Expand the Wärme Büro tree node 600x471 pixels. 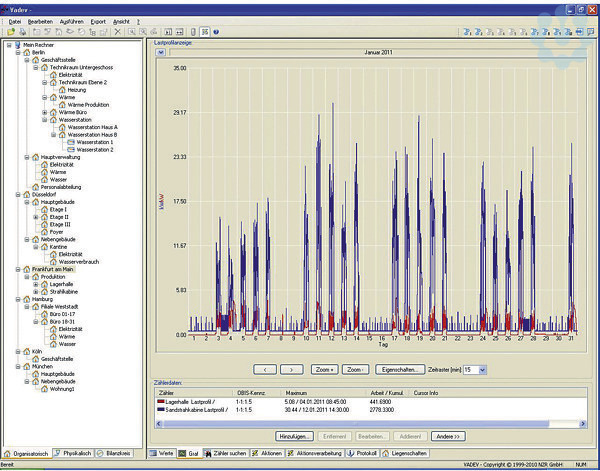45,112
